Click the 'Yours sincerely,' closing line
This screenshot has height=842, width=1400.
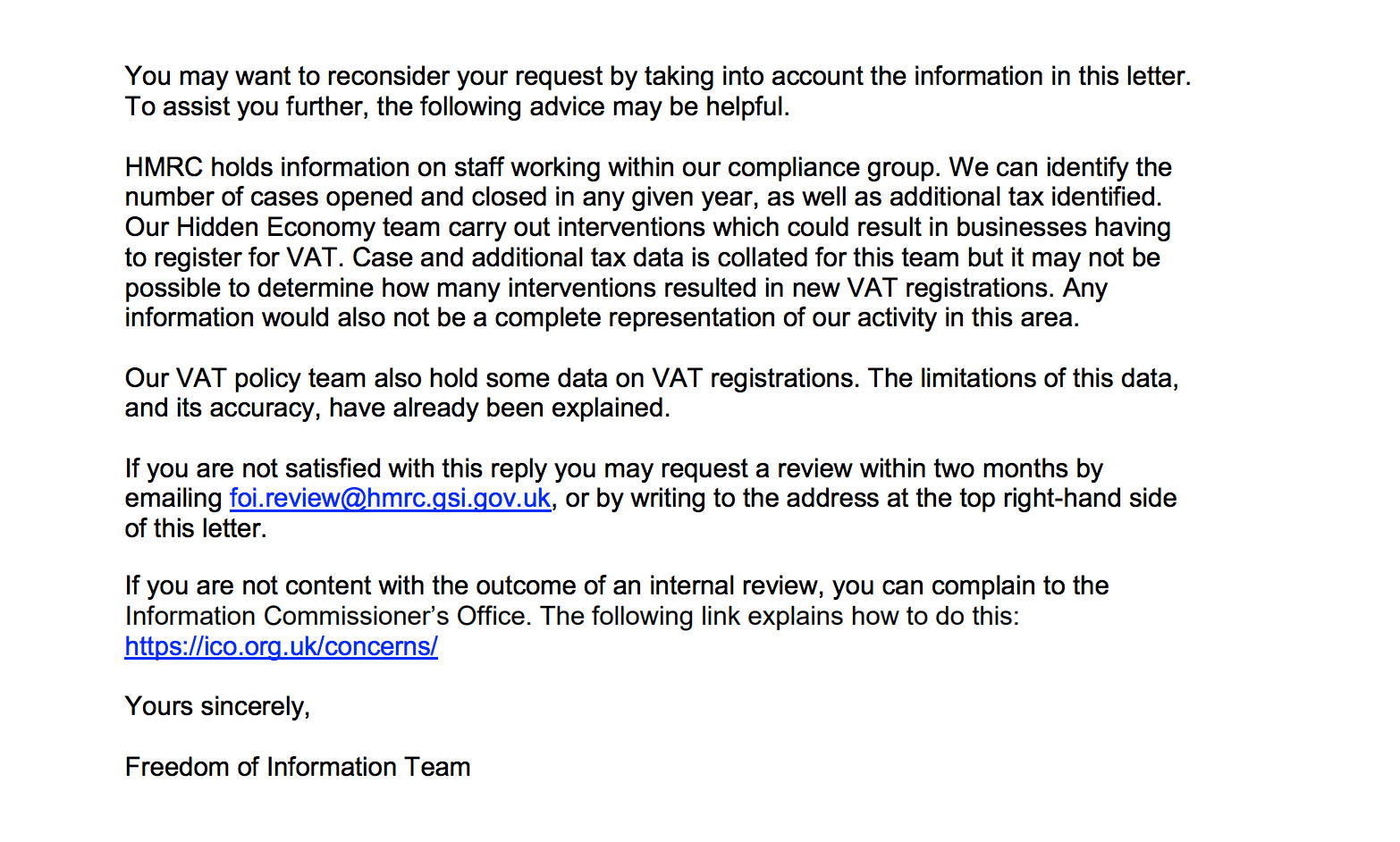tap(217, 707)
